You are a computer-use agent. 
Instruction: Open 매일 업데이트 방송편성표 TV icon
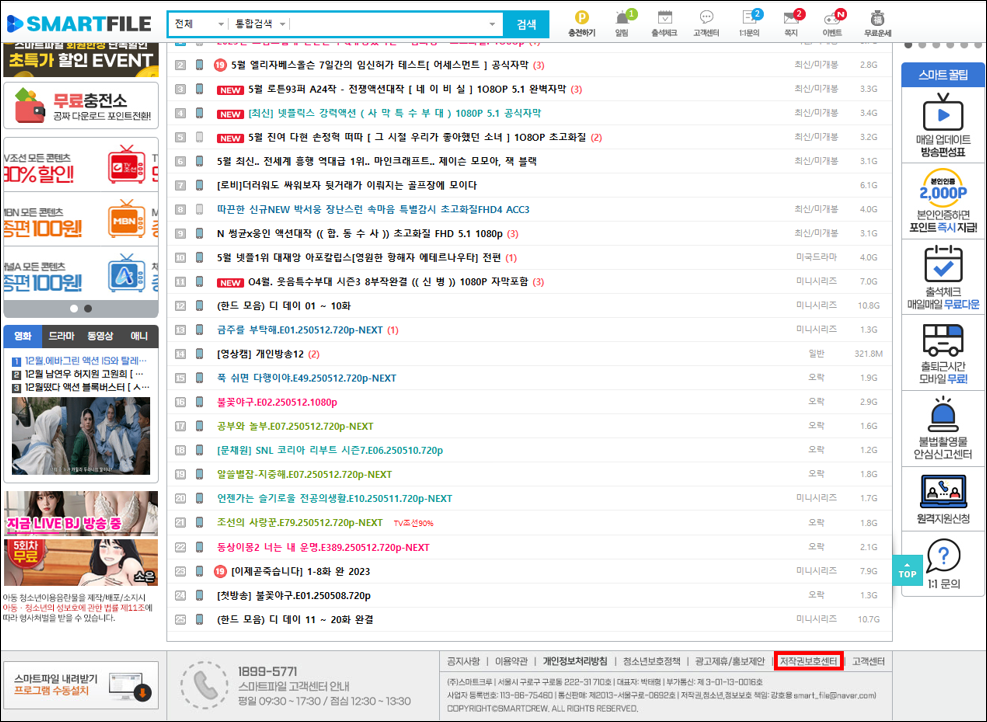[942, 112]
